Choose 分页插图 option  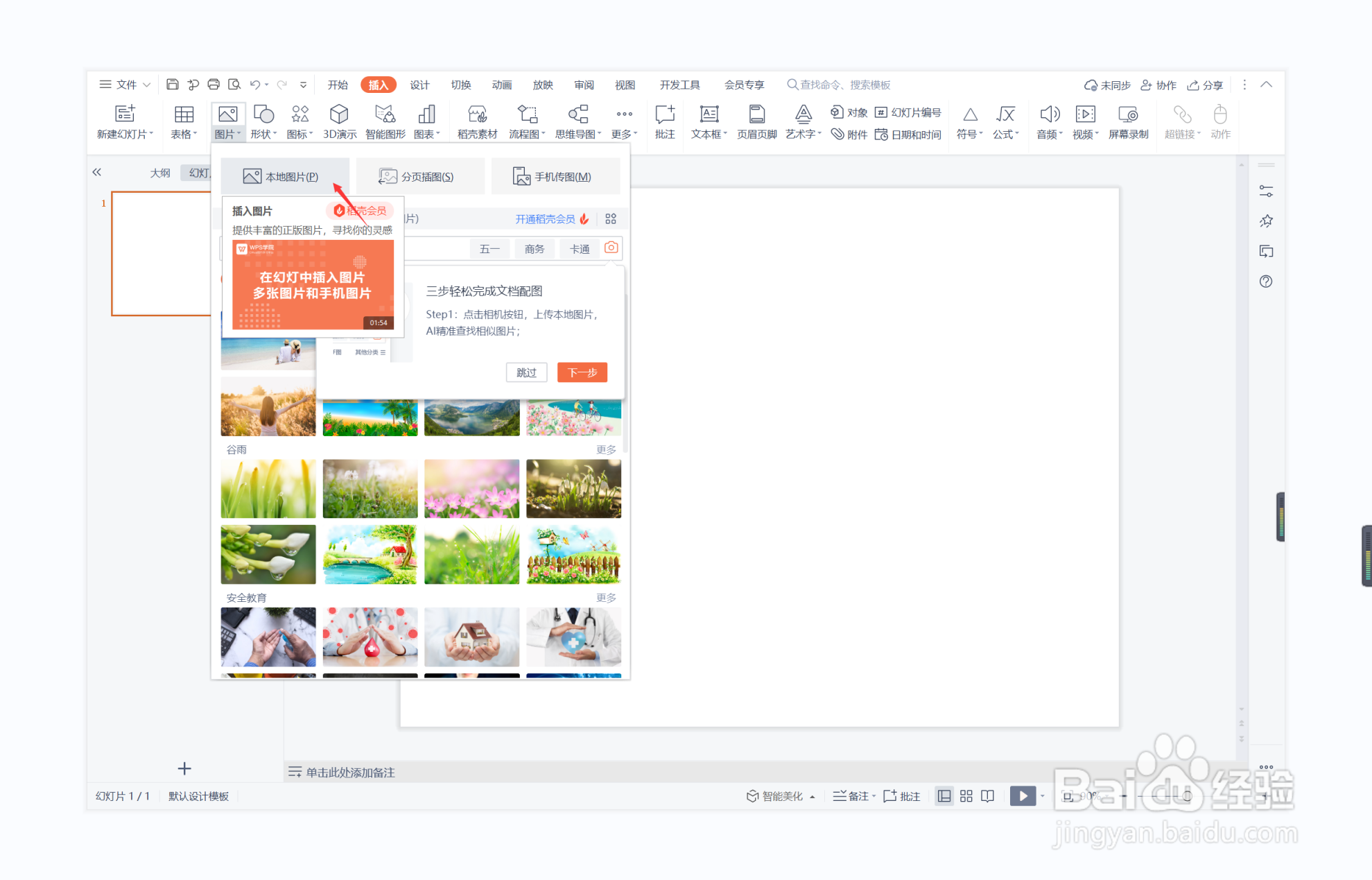tap(420, 176)
